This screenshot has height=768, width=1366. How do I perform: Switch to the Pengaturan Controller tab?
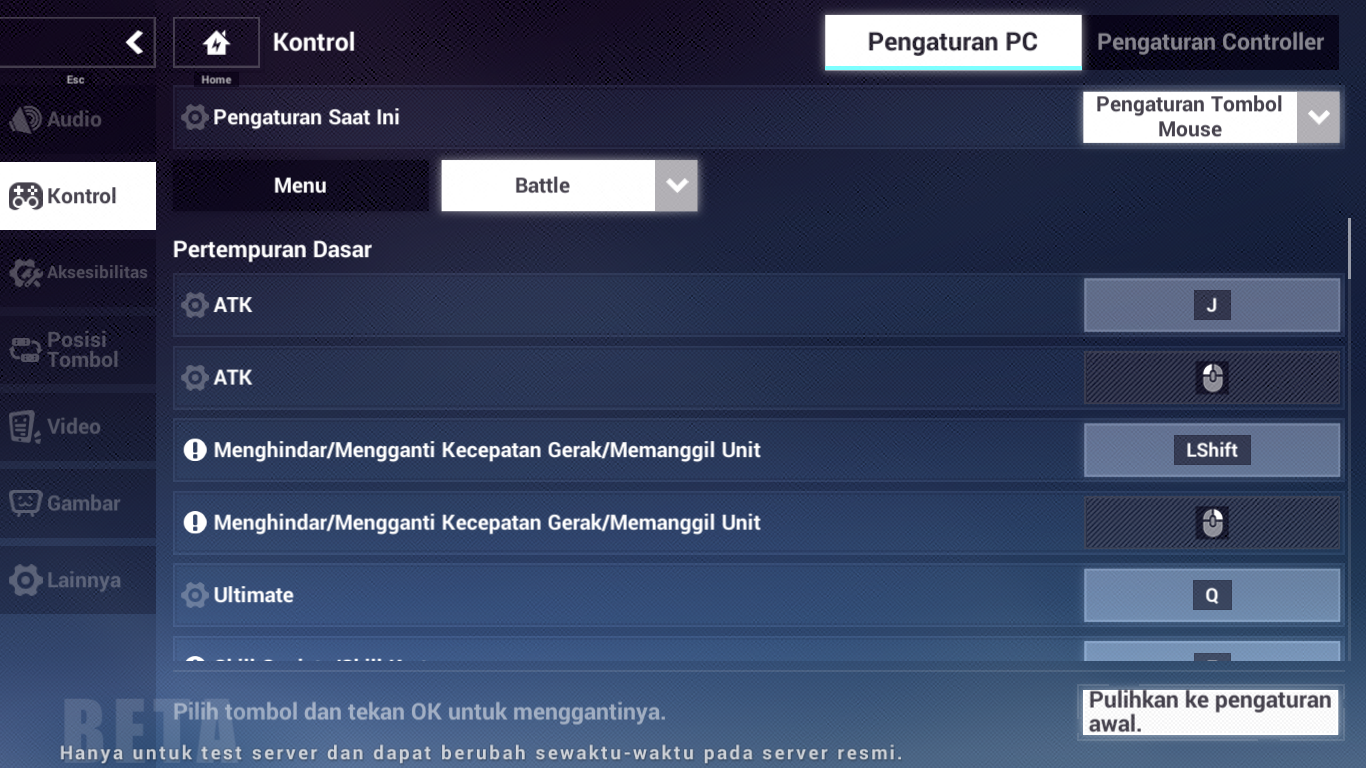[x=1210, y=43]
